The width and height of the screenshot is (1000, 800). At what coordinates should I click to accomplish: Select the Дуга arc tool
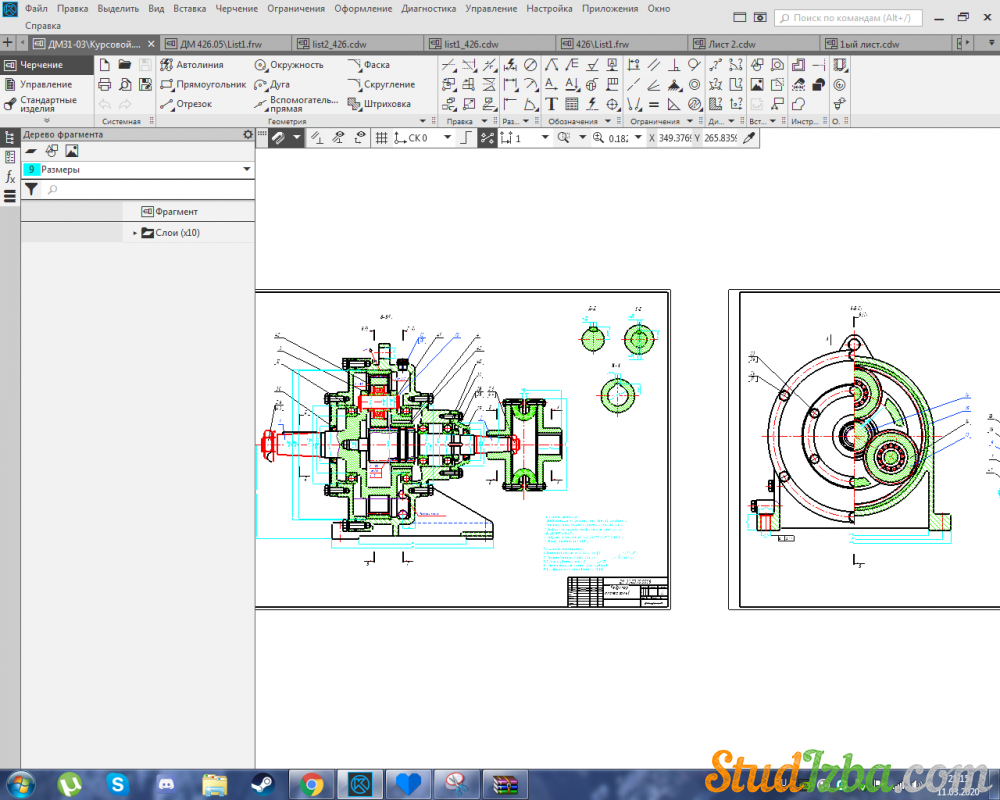pos(272,84)
